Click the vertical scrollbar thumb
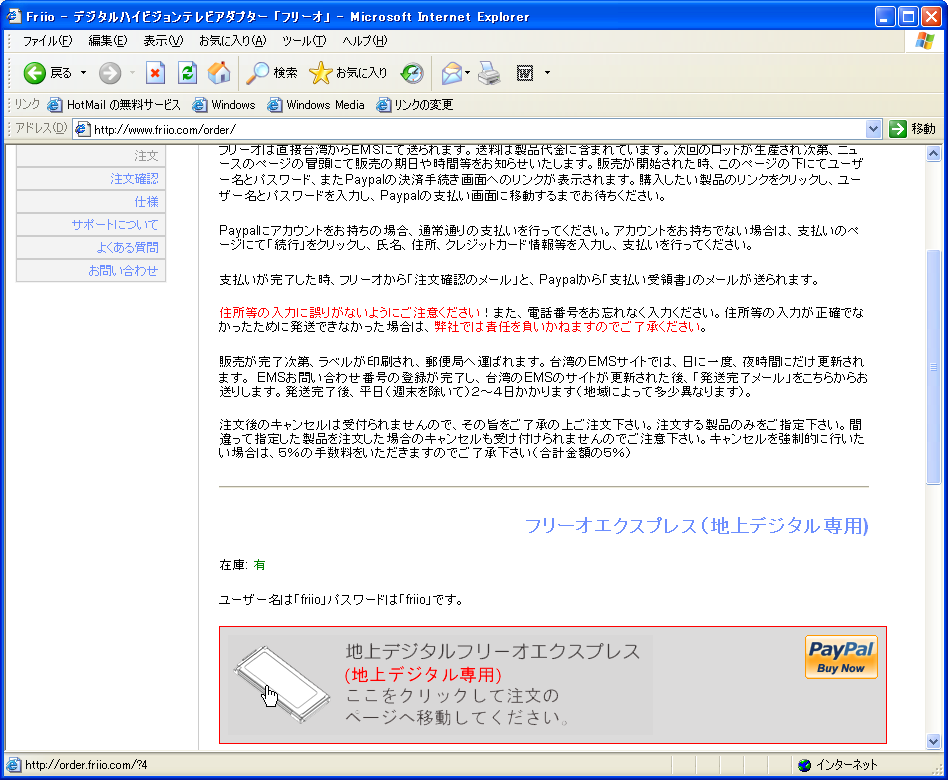 (x=933, y=367)
